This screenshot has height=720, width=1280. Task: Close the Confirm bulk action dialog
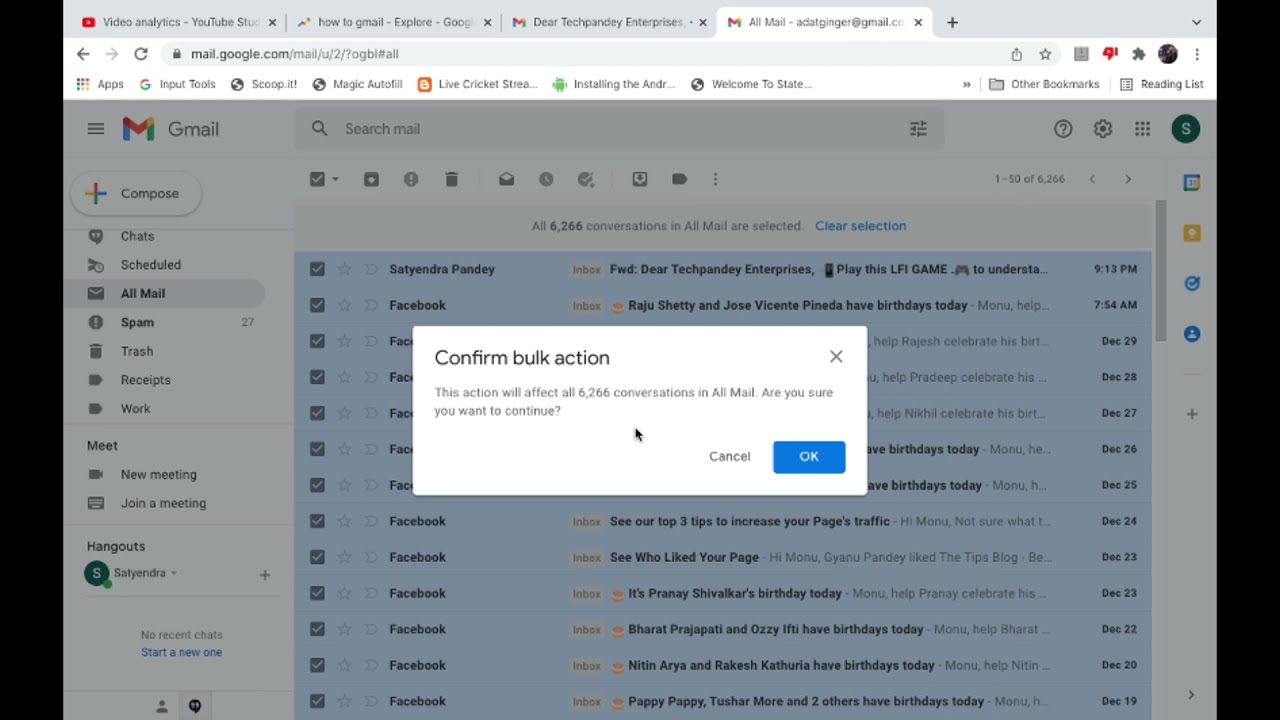[x=836, y=356]
